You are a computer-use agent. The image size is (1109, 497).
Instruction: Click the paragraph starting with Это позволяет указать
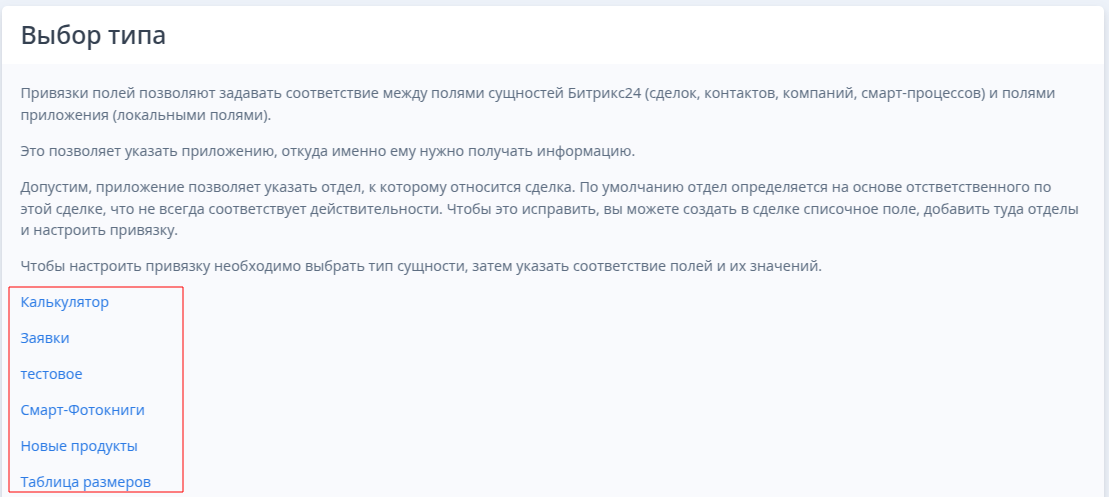click(325, 151)
